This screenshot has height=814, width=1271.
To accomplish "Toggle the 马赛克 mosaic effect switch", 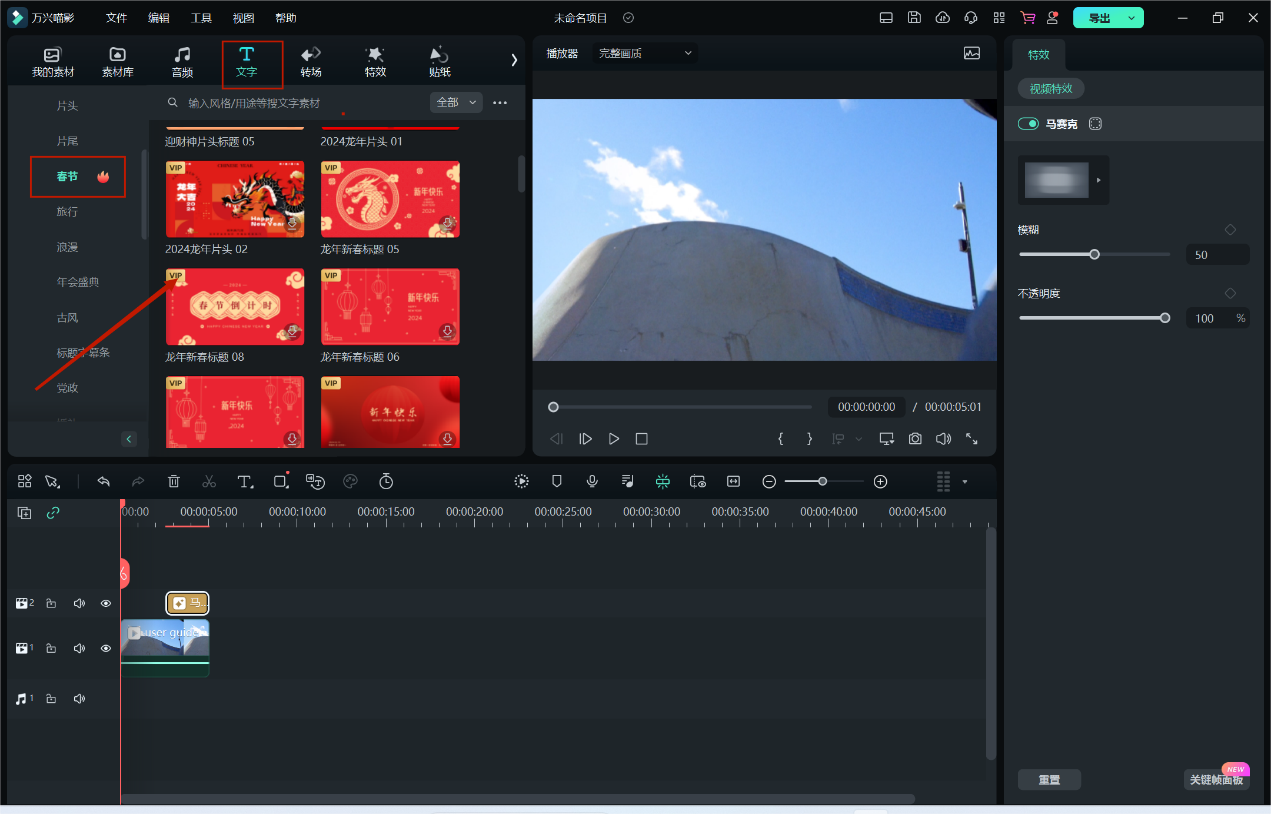I will point(1028,124).
